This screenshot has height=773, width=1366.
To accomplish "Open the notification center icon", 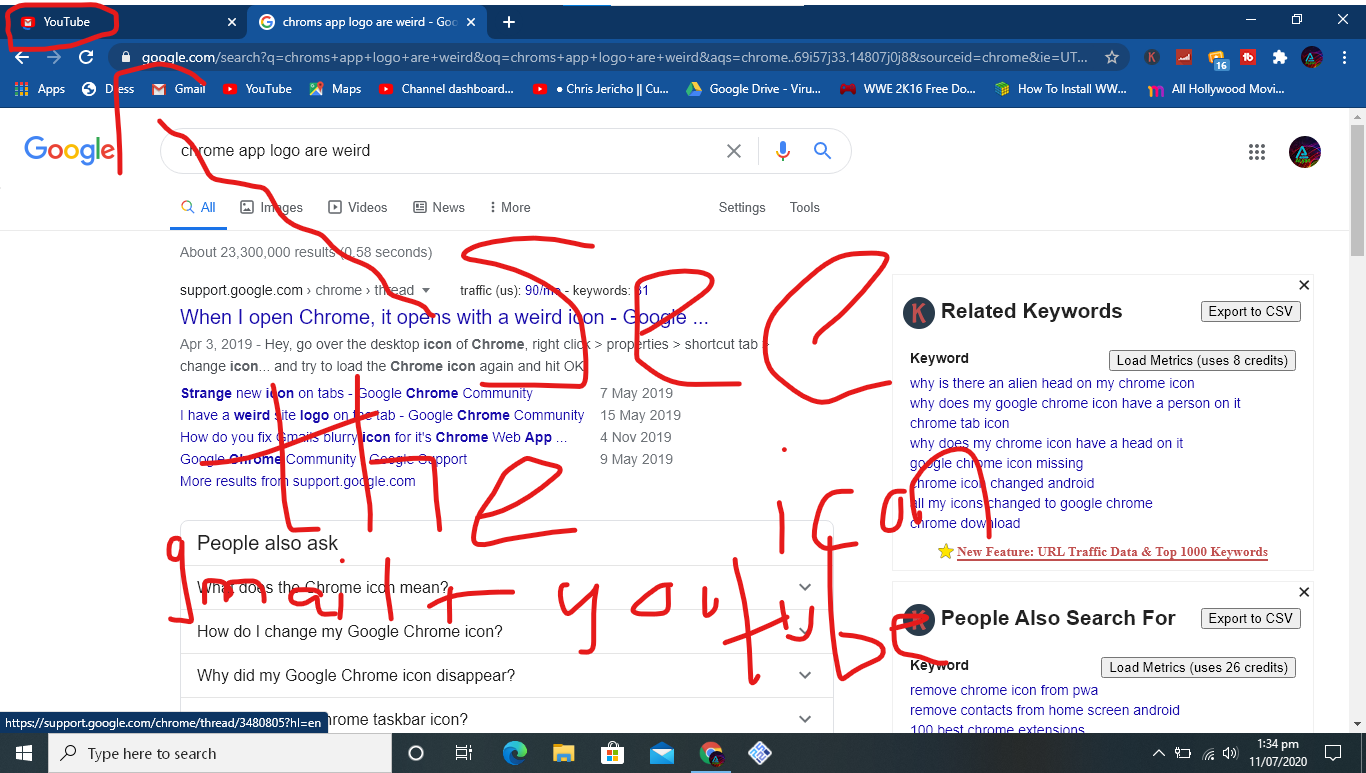I will tap(1333, 753).
